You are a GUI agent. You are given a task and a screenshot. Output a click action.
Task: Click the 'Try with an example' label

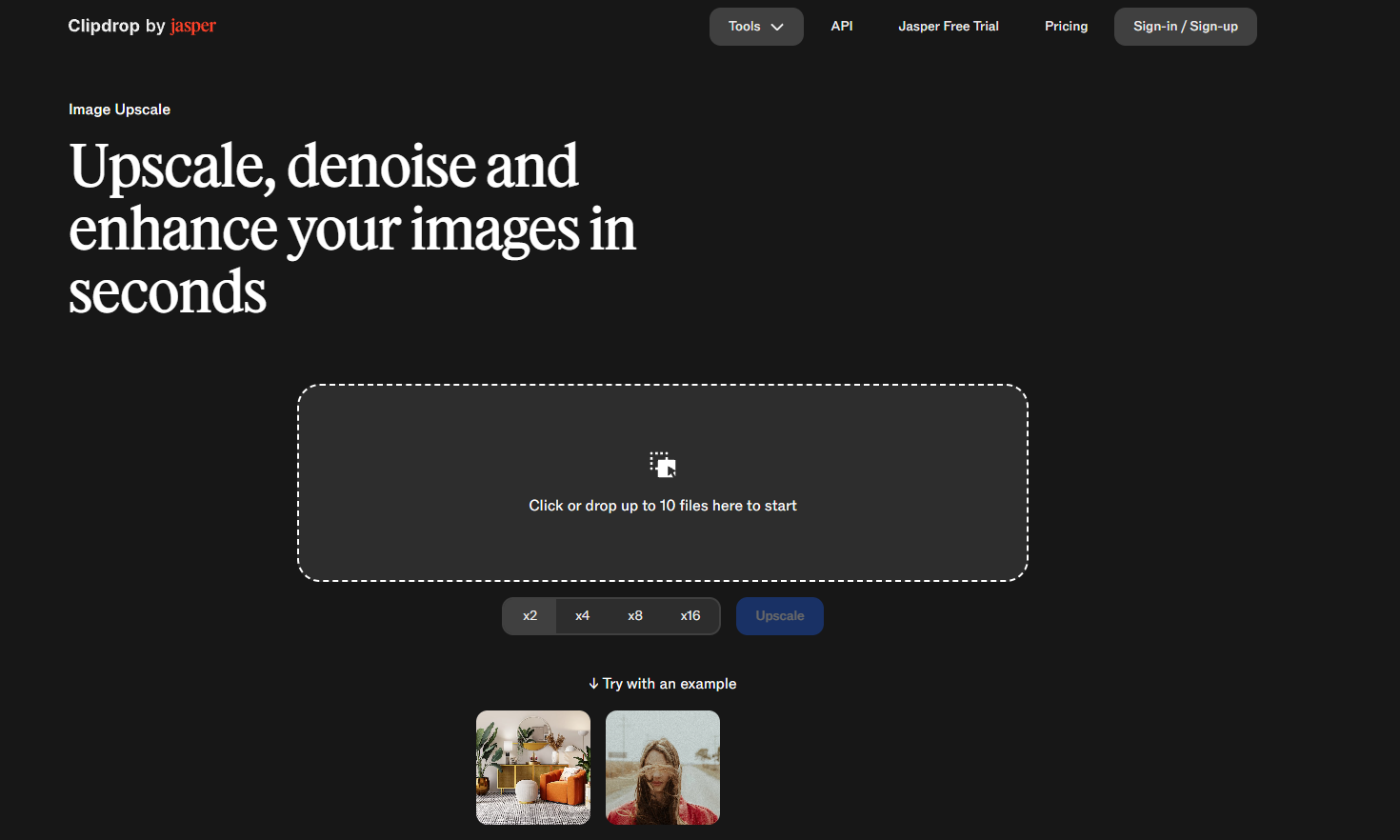tap(670, 684)
